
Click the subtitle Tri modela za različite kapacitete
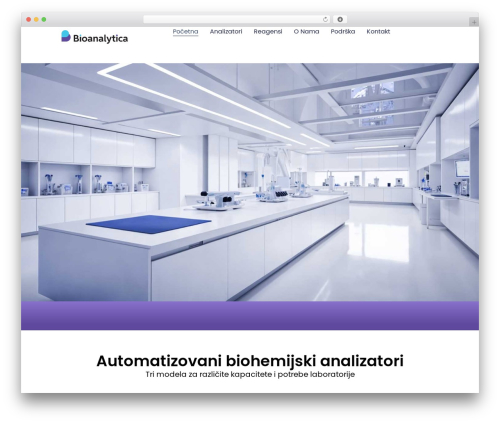[250, 374]
